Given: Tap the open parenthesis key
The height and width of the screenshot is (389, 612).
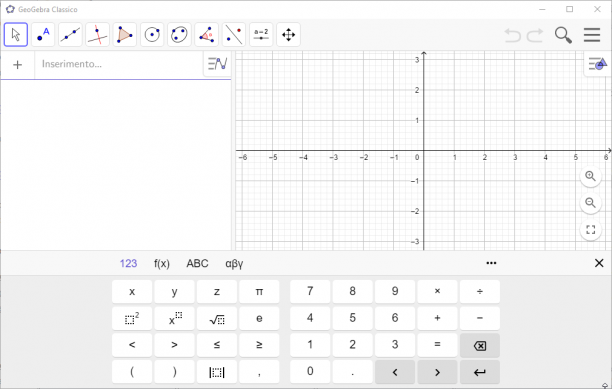Looking at the screenshot, I should [132, 372].
